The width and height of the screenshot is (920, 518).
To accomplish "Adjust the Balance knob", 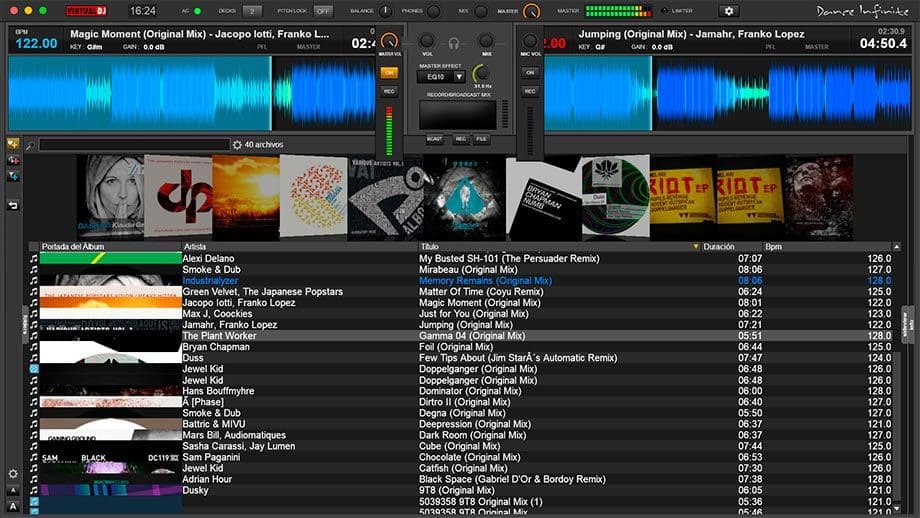I will click(385, 11).
